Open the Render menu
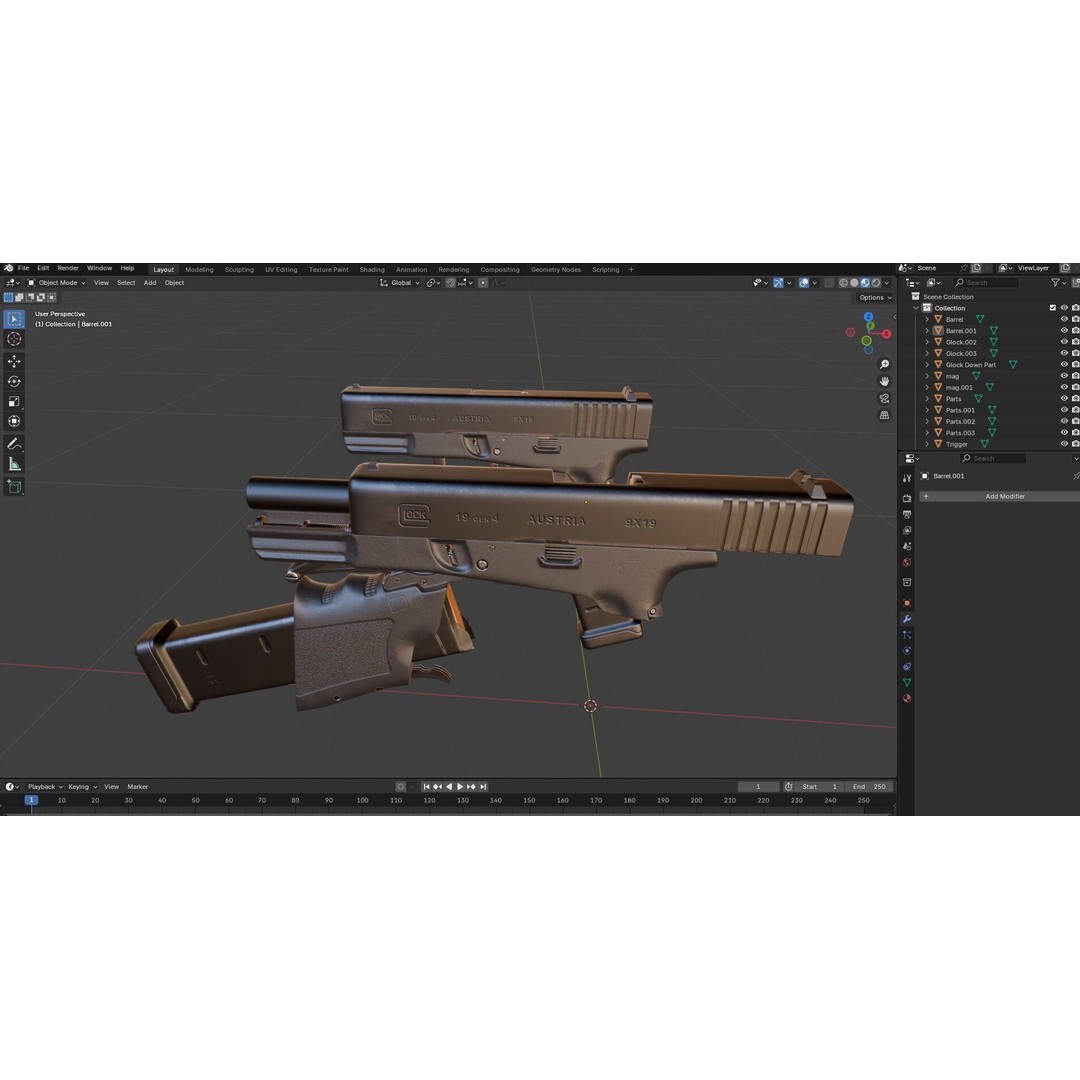 coord(68,268)
